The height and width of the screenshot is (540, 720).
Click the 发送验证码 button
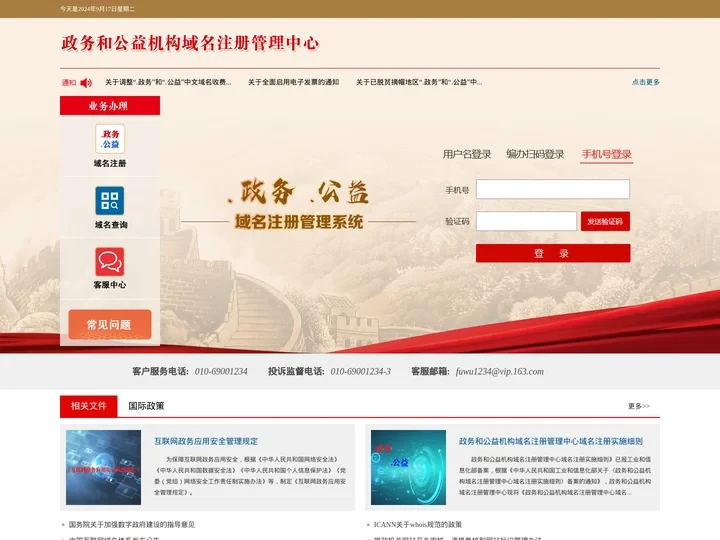(605, 221)
